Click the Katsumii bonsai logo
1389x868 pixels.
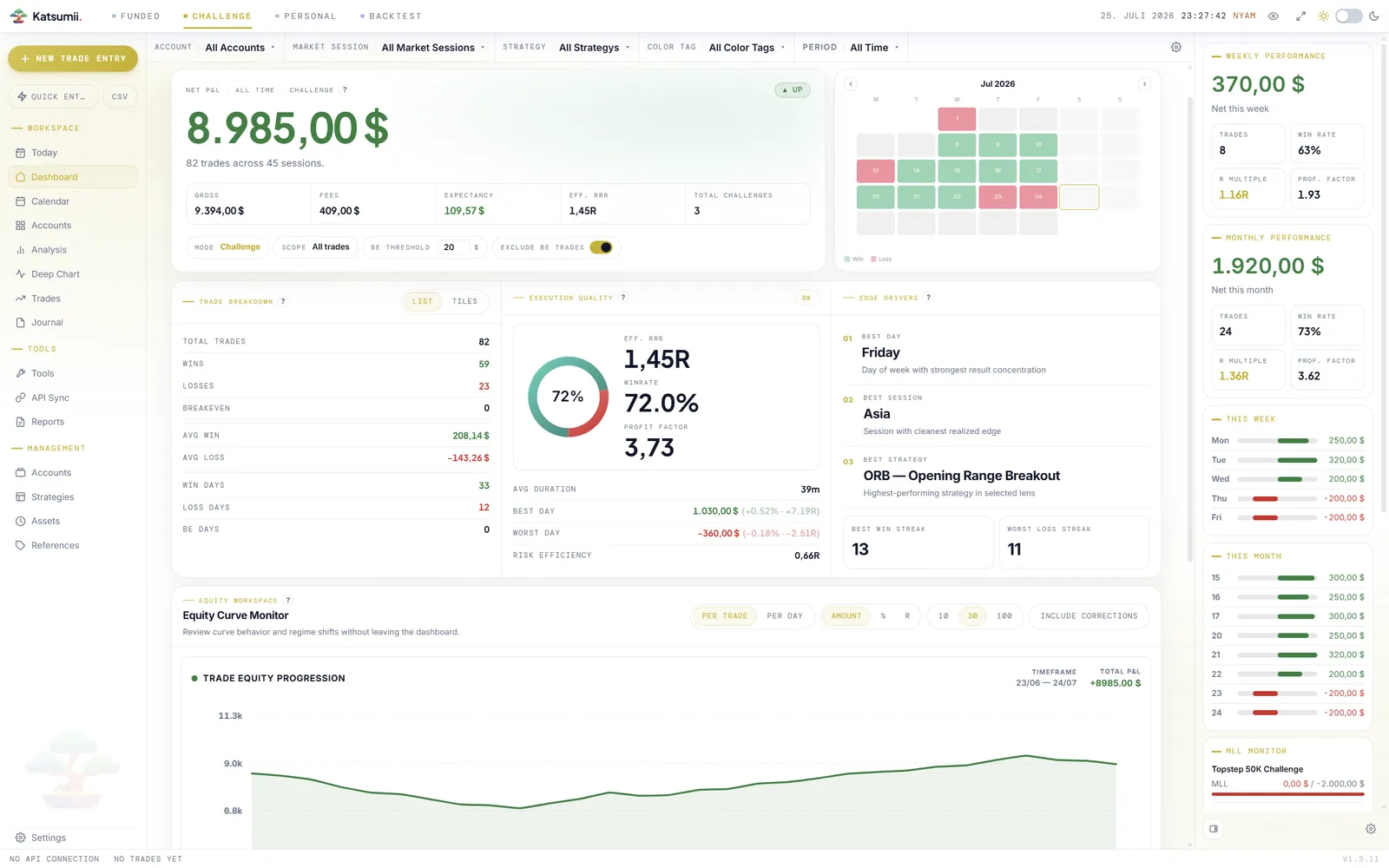pos(18,16)
